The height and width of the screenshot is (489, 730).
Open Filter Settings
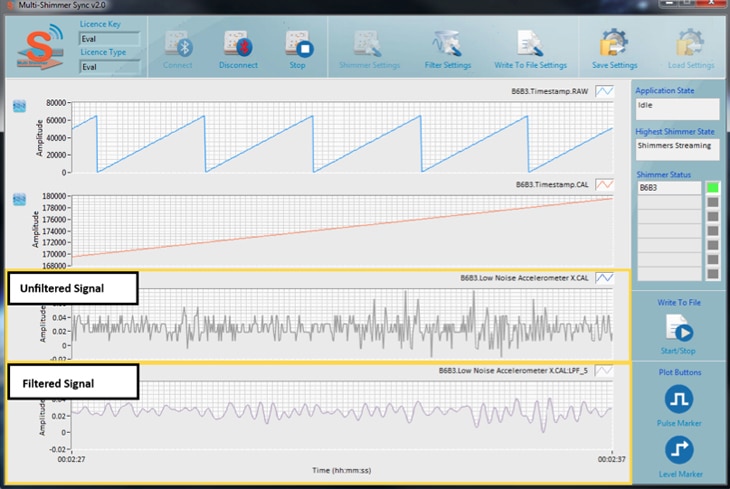tap(447, 44)
